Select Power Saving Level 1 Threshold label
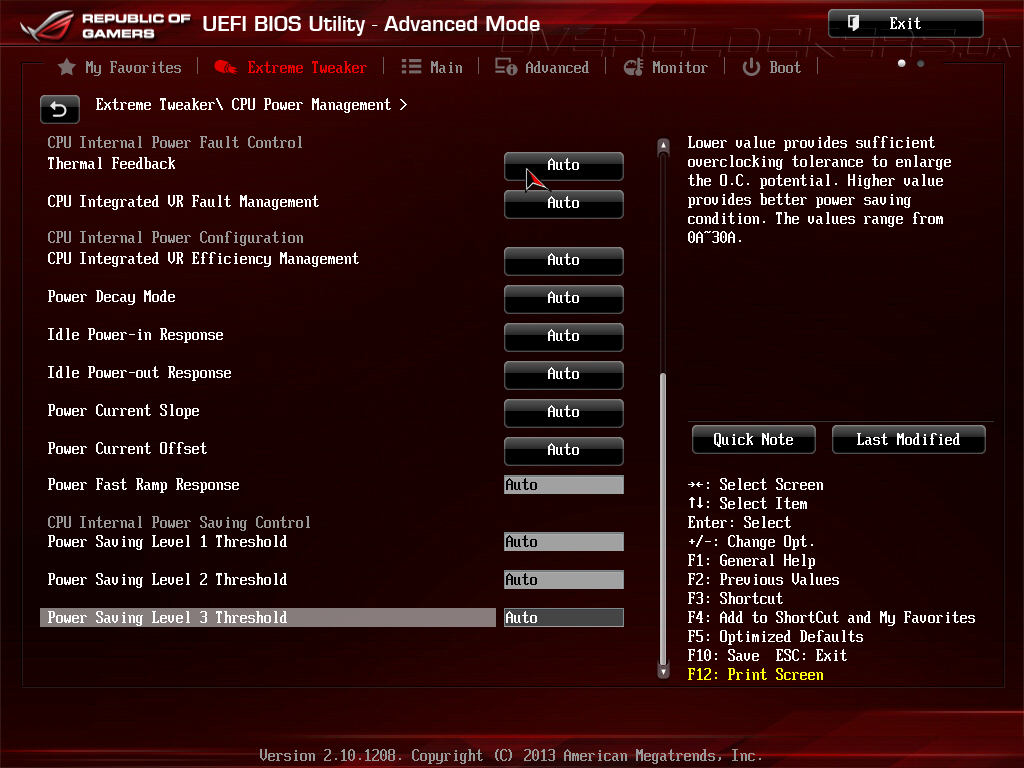1024x768 pixels. click(167, 541)
